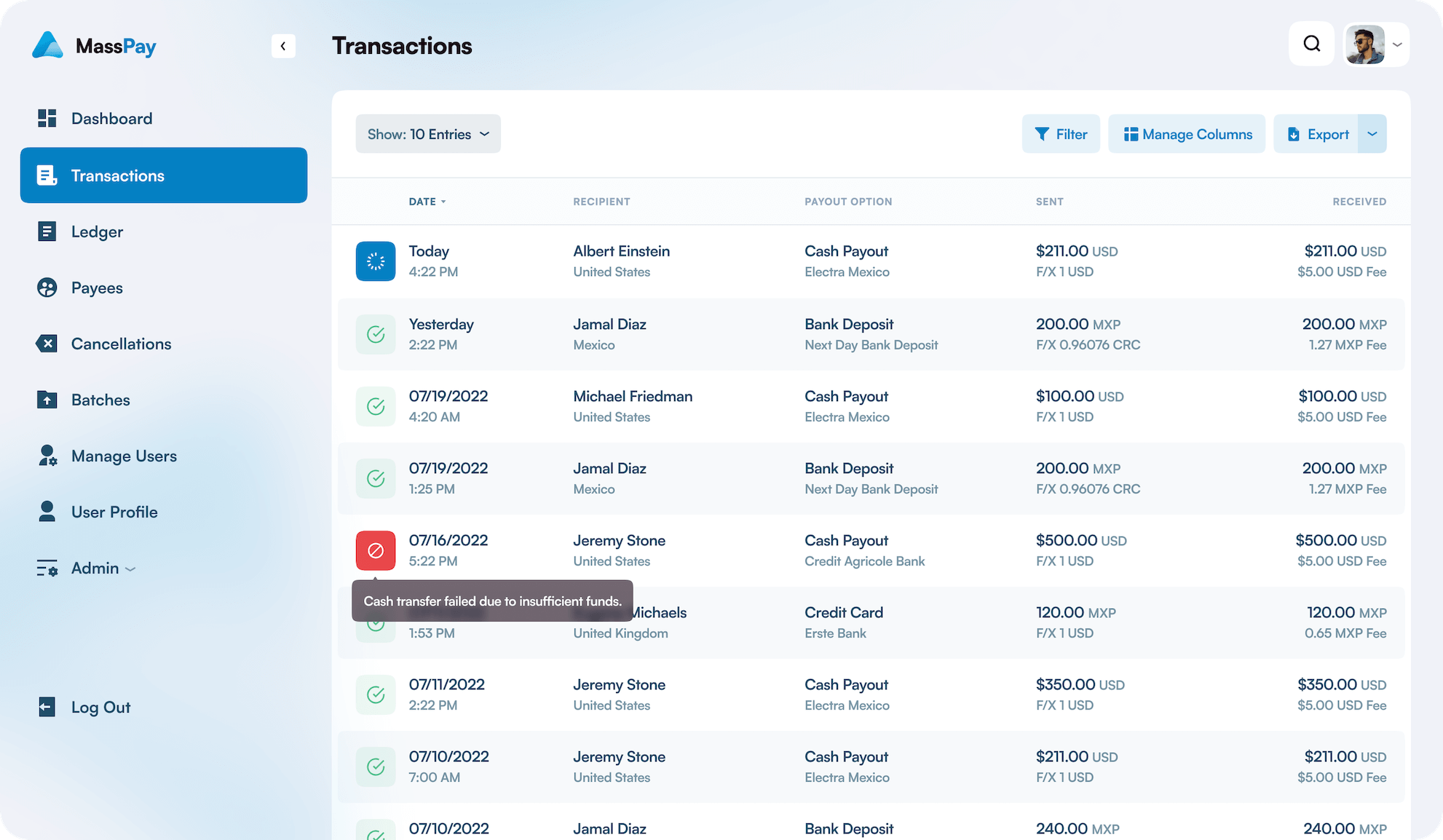The image size is (1443, 840).
Task: Toggle the Albert Einstein pending status icon
Action: [376, 261]
